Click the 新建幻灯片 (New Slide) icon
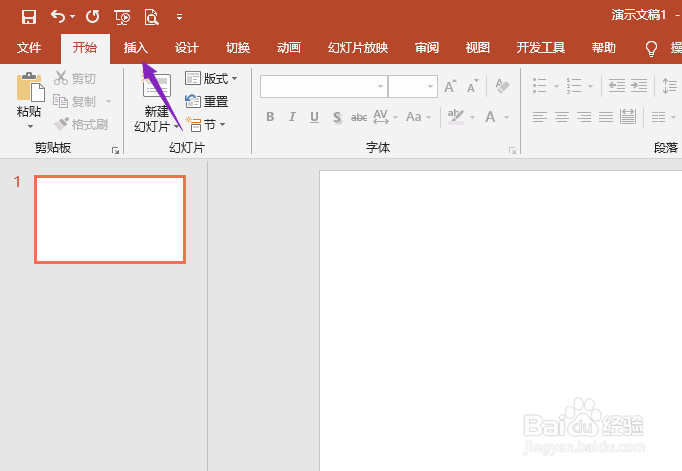The width and height of the screenshot is (682, 471). (157, 86)
